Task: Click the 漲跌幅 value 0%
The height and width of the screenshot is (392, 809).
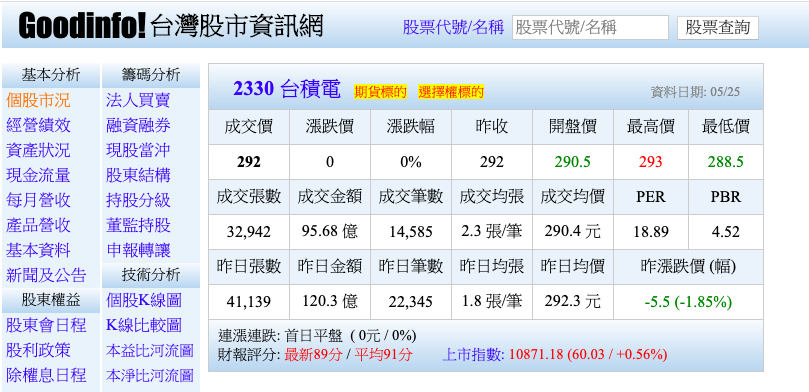Action: [x=411, y=162]
